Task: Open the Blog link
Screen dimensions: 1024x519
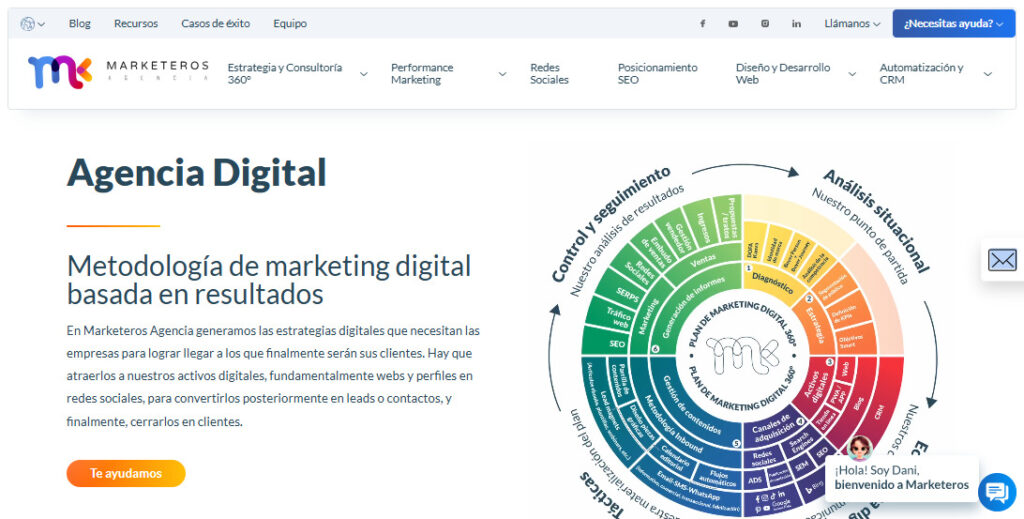Action: click(80, 24)
